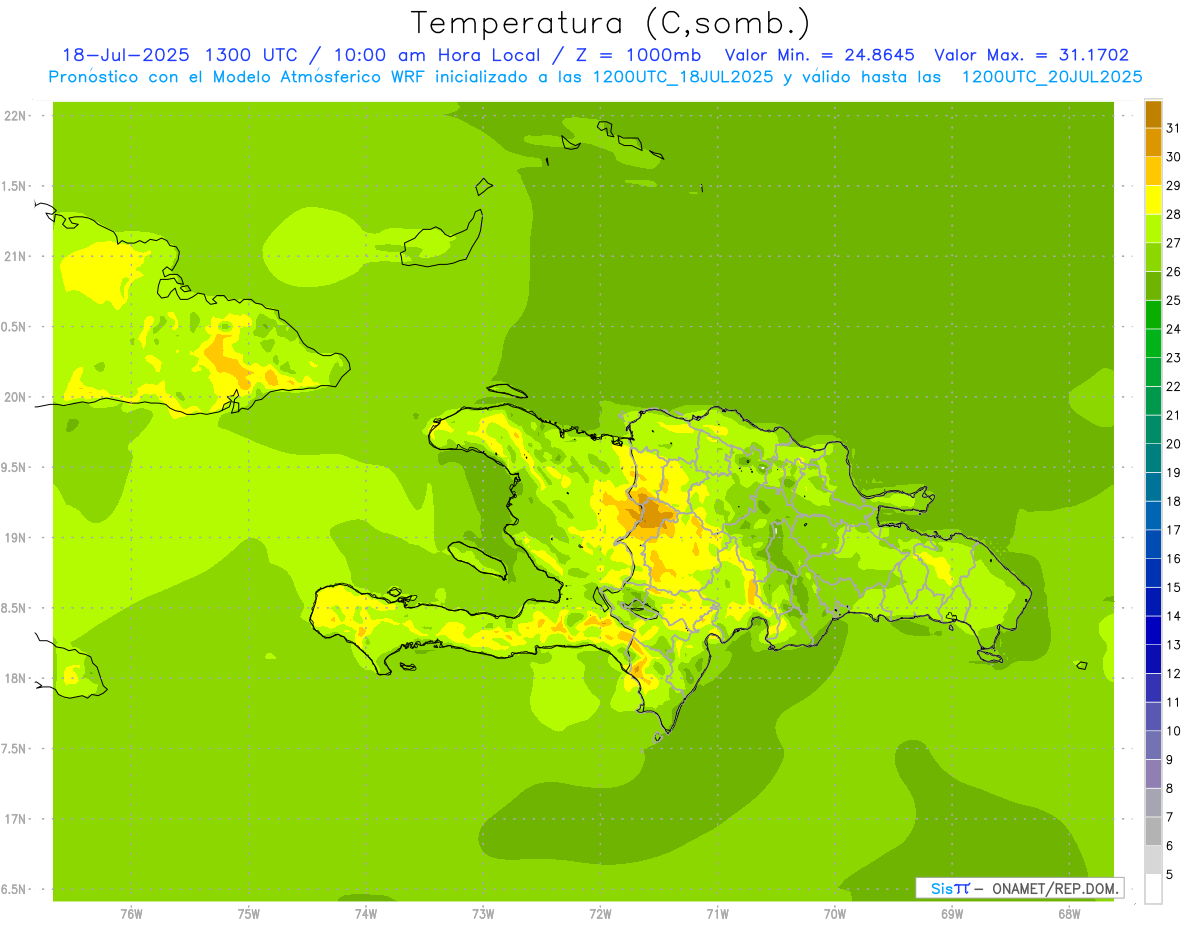Select the date text '18-Jul-2025 1300 UTC'
This screenshot has height=927, width=1200.
tap(179, 55)
